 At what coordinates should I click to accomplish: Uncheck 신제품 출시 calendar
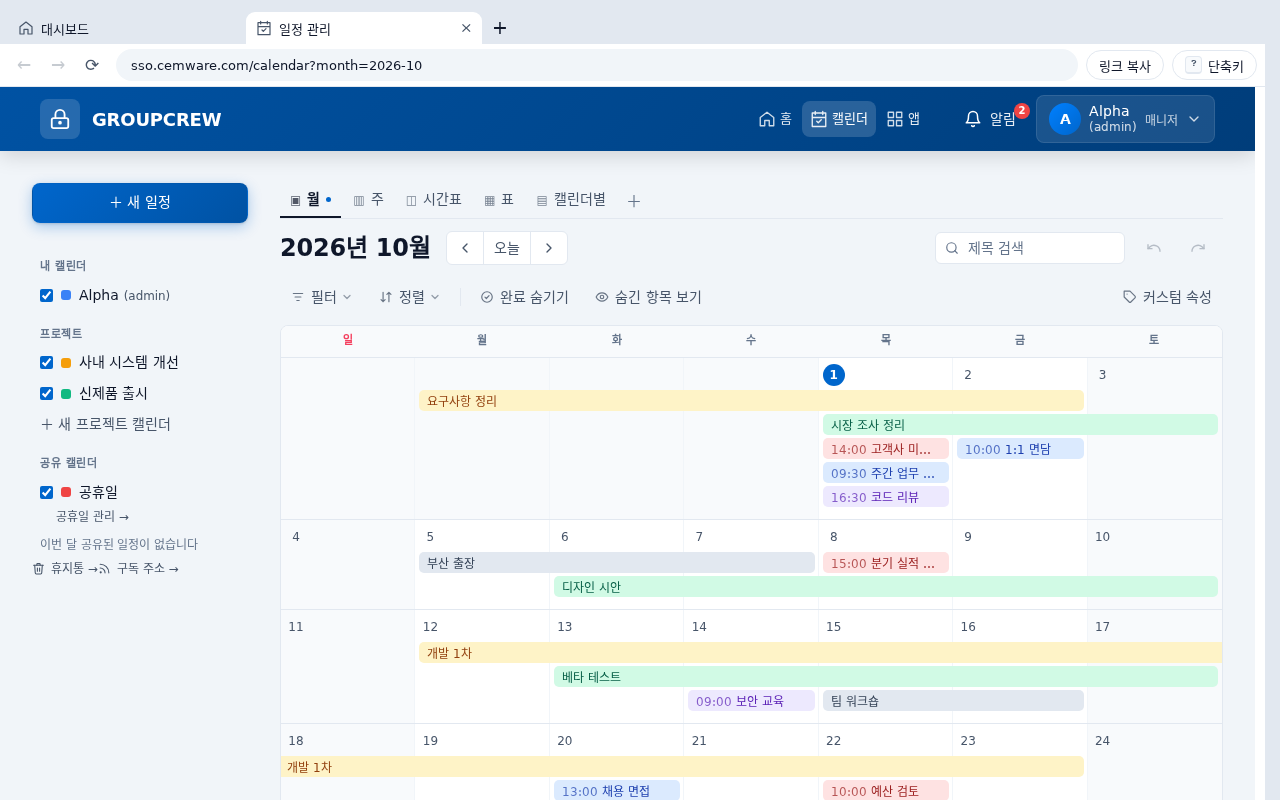46,393
